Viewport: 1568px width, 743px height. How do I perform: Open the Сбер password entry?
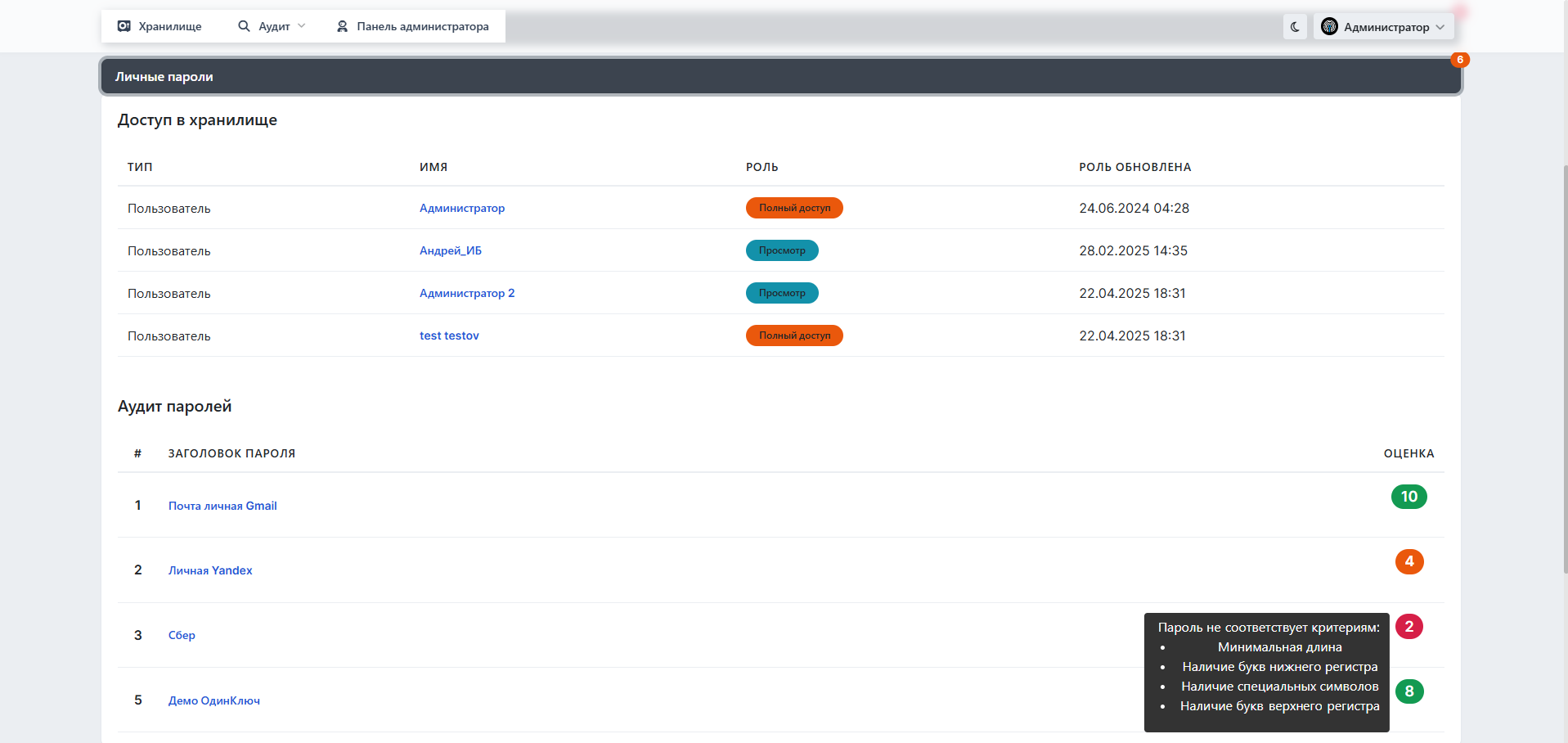[182, 635]
